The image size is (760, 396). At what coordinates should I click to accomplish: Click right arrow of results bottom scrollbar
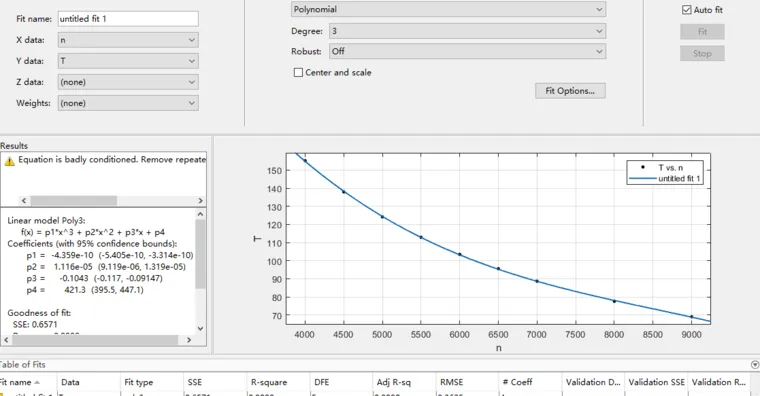pos(189,340)
